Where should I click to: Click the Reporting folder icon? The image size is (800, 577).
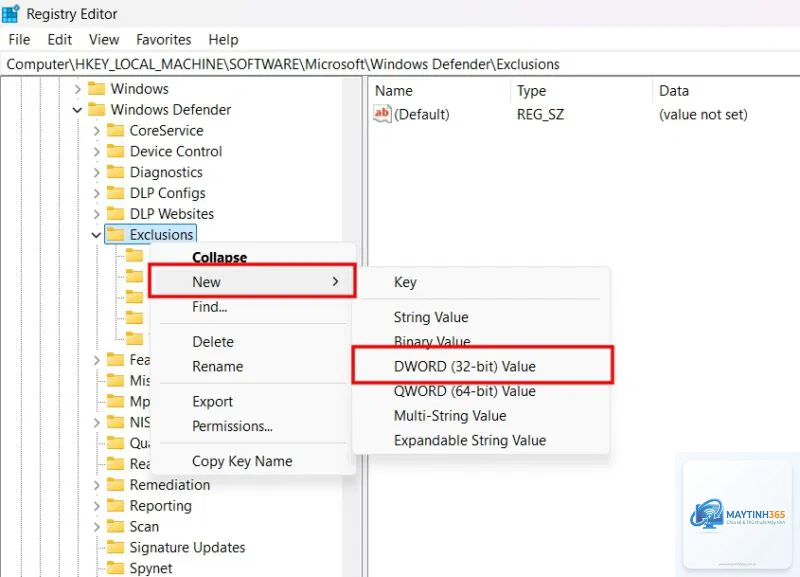(x=115, y=506)
